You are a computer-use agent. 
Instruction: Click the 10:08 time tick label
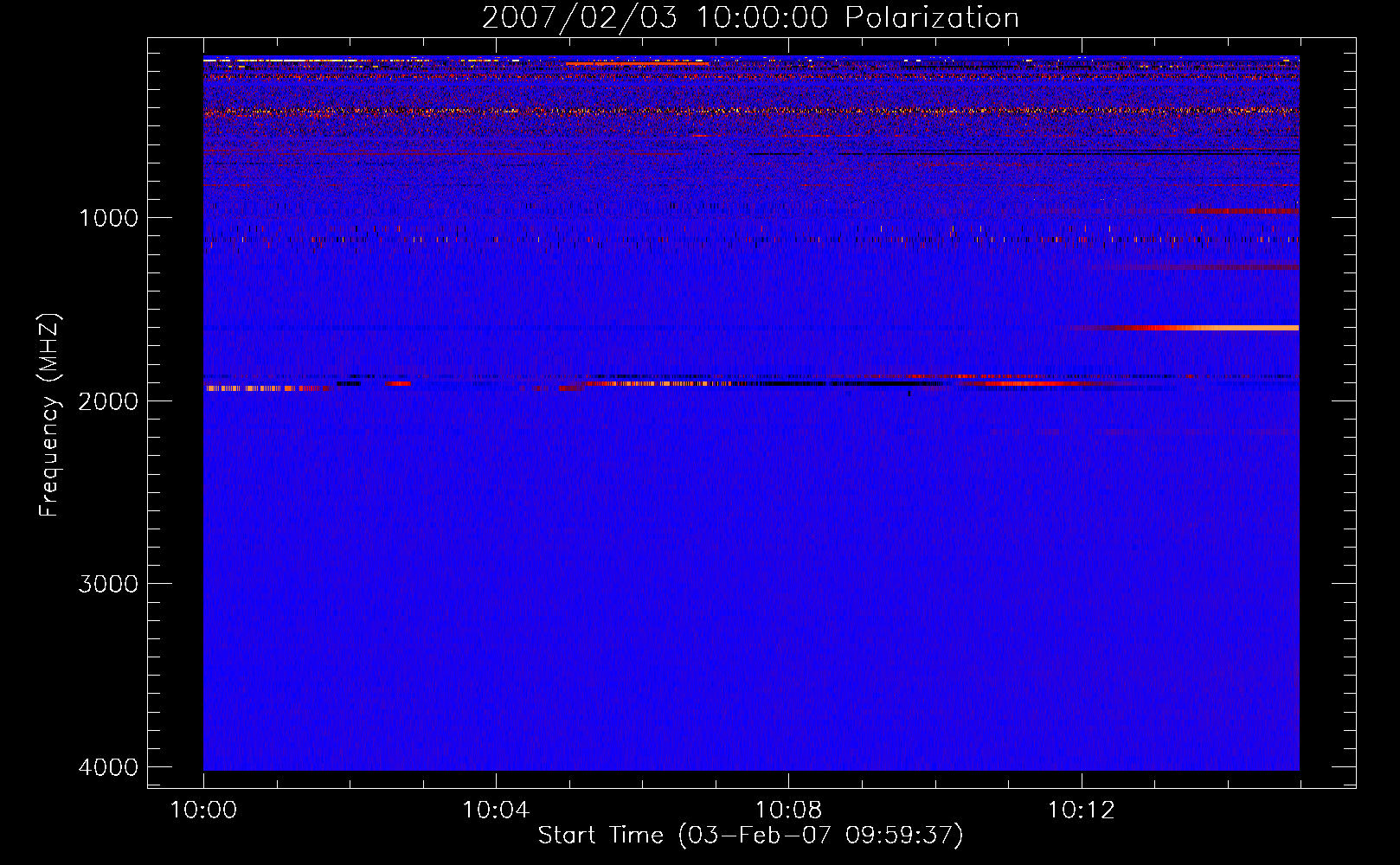point(788,811)
